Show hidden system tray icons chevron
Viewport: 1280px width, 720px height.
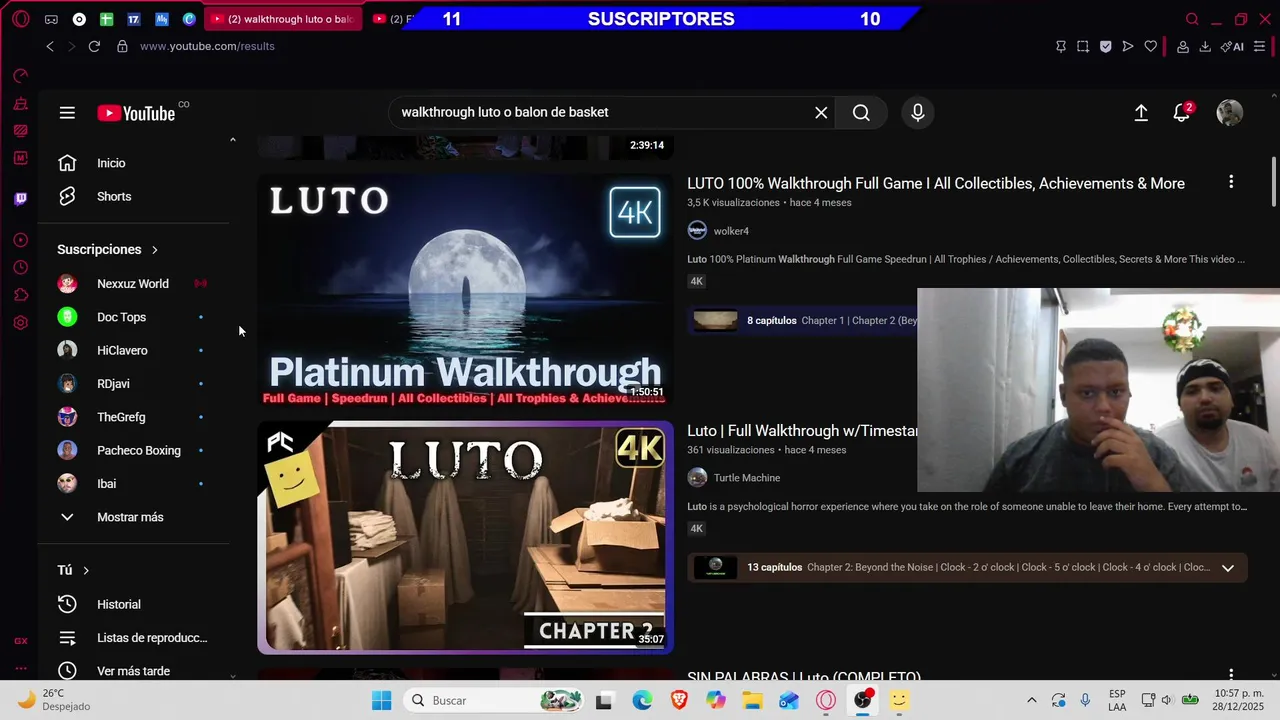pyautogui.click(x=1032, y=700)
